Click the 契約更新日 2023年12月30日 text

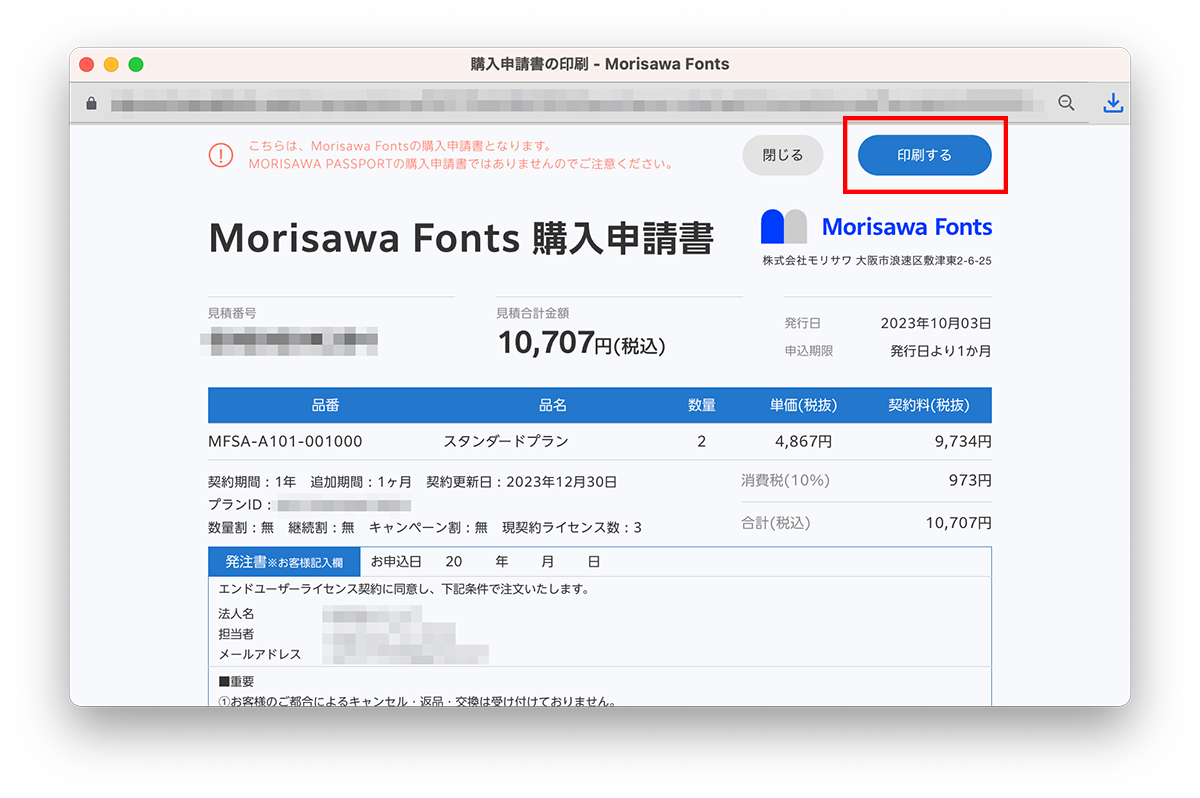(521, 482)
